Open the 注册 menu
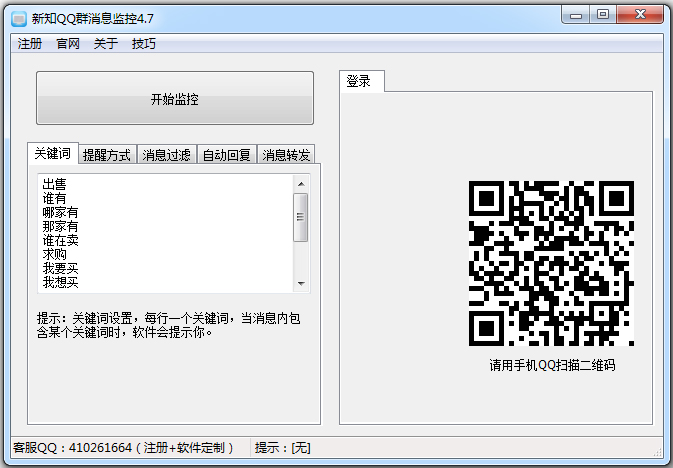The height and width of the screenshot is (468, 673). coord(30,43)
